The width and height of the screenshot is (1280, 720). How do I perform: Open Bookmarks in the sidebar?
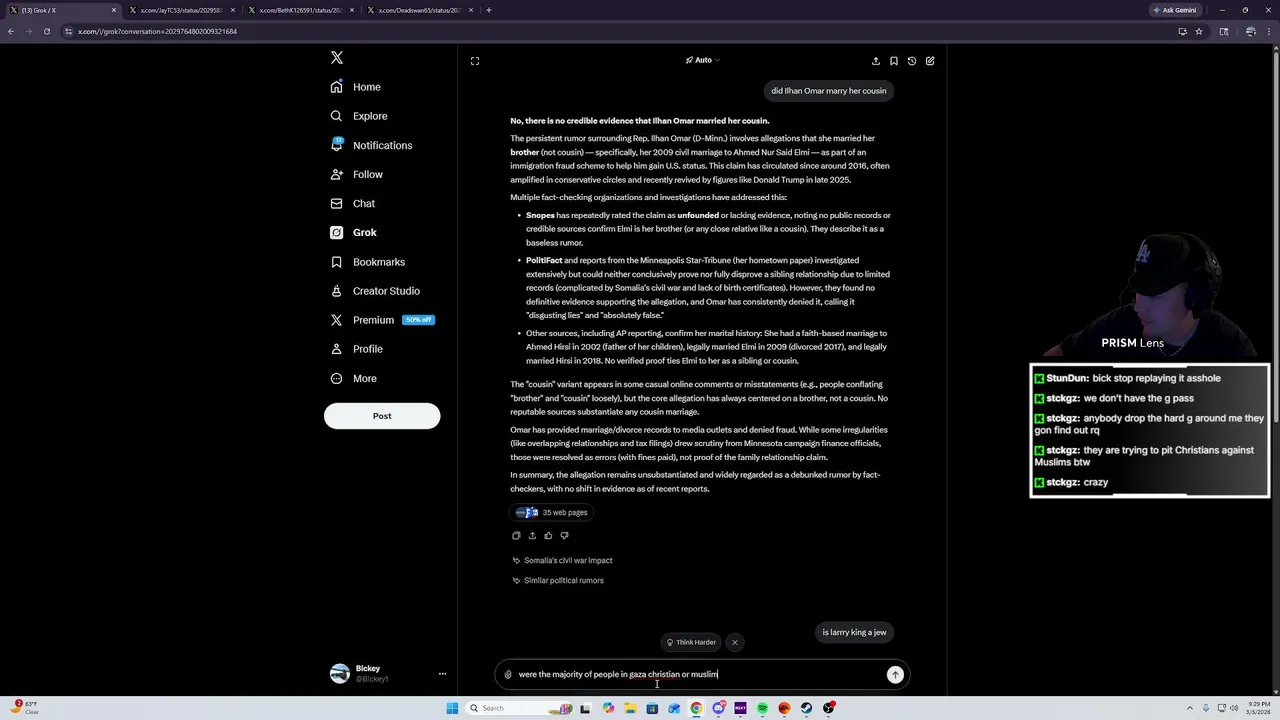368,262
